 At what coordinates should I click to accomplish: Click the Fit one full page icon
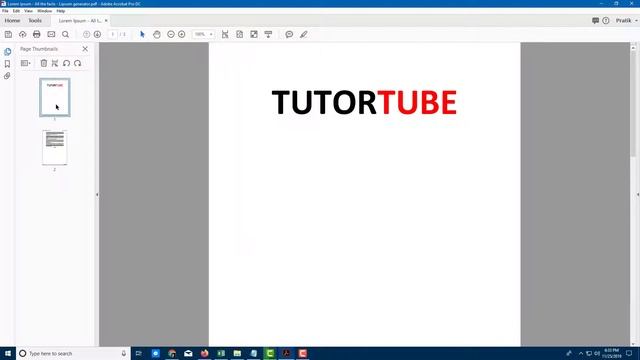click(x=240, y=34)
